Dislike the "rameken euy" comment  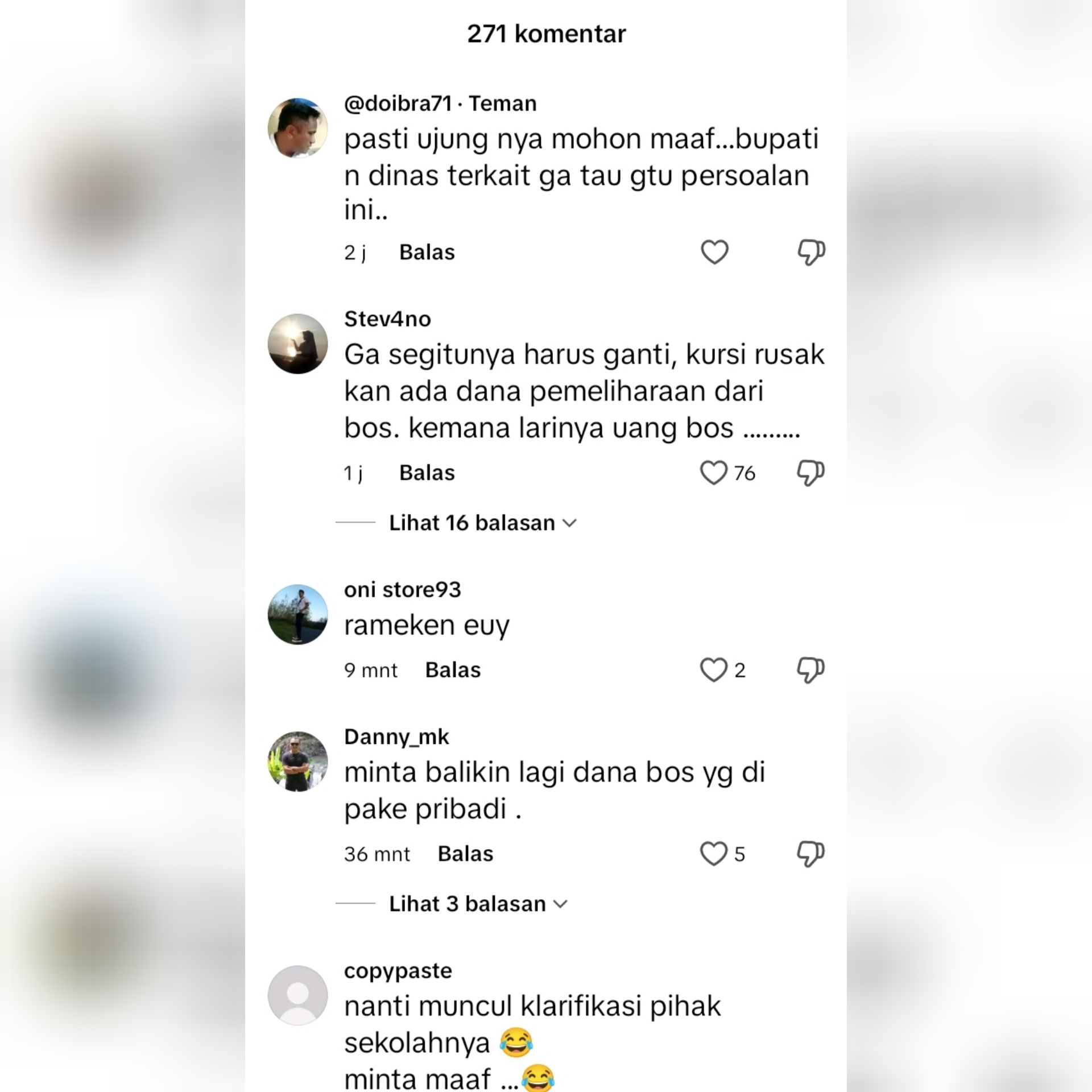pos(811,669)
